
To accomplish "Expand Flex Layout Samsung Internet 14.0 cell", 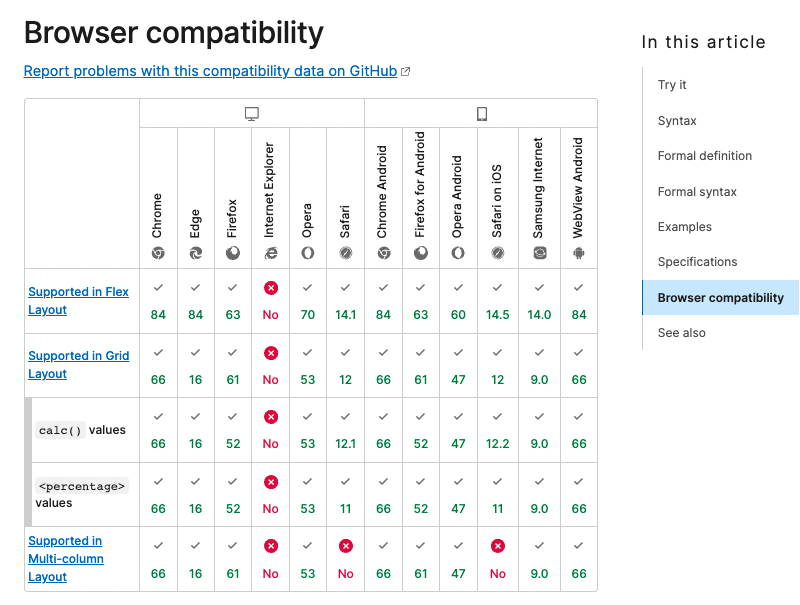I will click(539, 301).
